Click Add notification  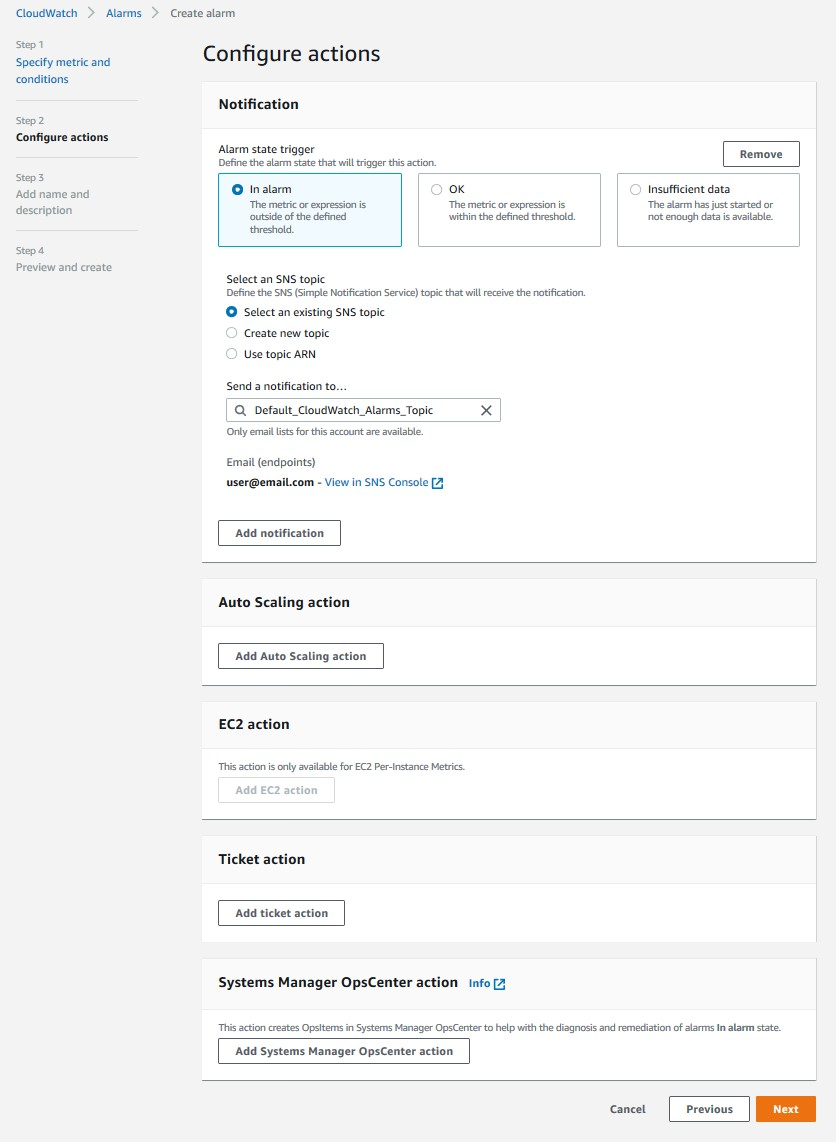point(279,533)
